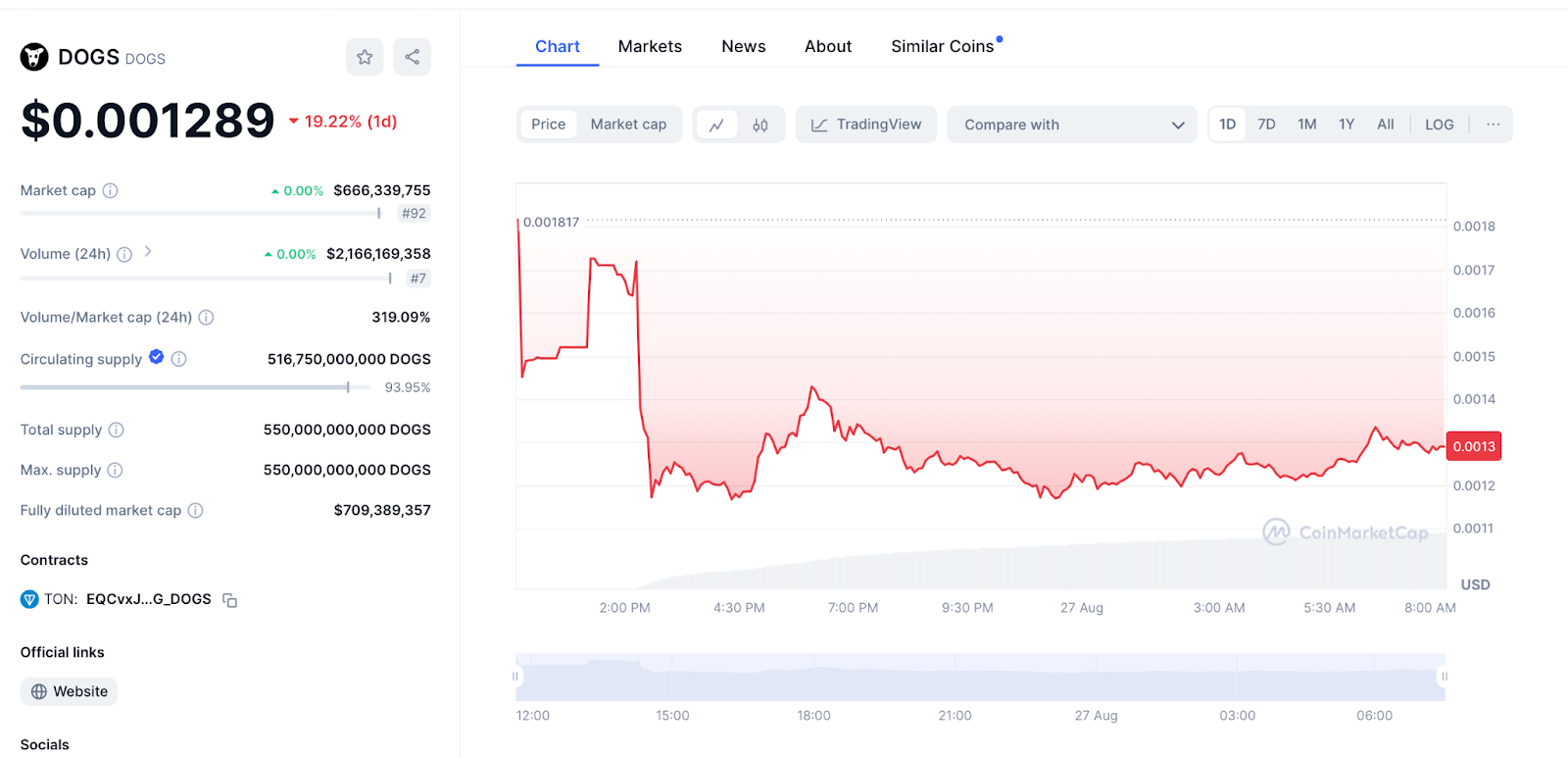Viewport: 1568px width, 758px height.
Task: Select the Price toggle
Action: point(549,125)
